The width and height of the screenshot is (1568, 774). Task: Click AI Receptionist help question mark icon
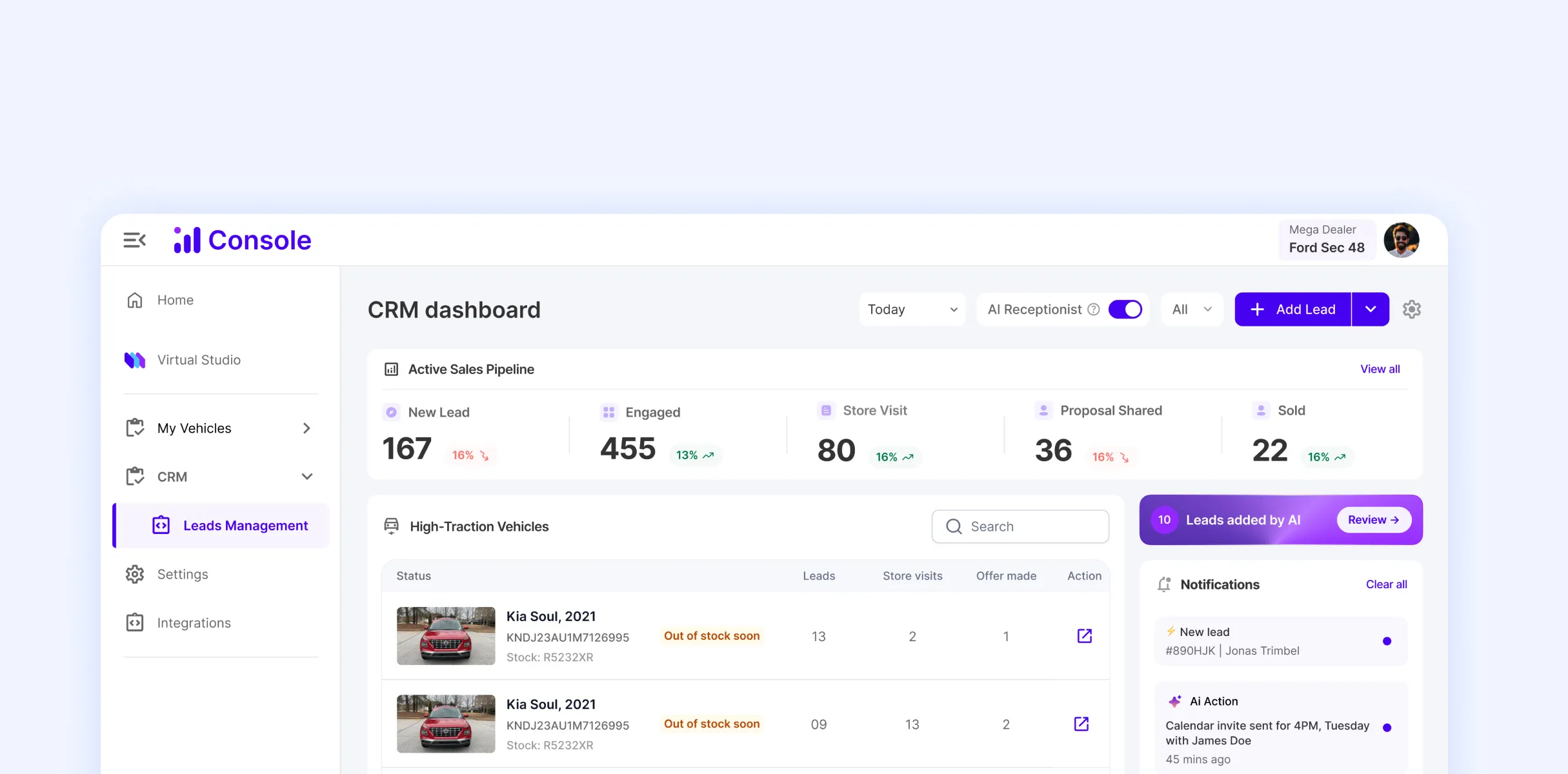tap(1093, 310)
